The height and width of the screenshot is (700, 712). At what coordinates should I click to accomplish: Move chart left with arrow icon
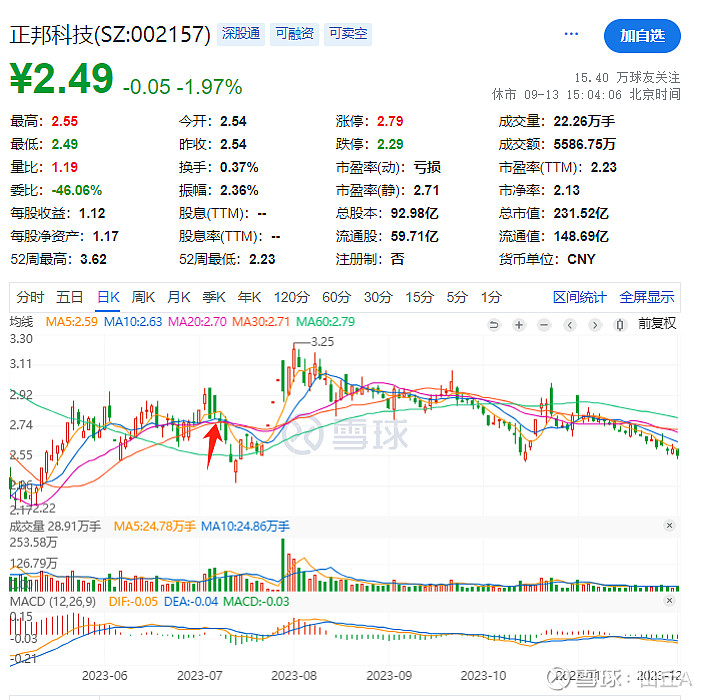coord(570,325)
